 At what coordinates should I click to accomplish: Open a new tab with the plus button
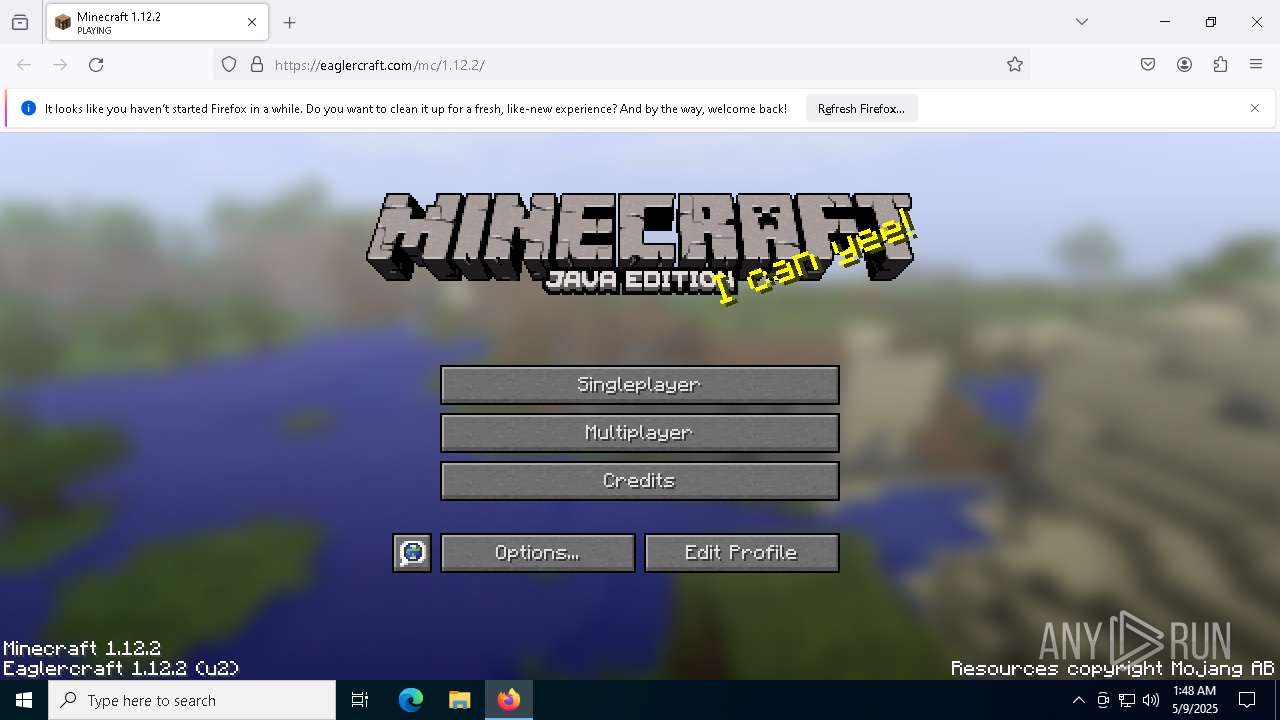click(x=290, y=22)
